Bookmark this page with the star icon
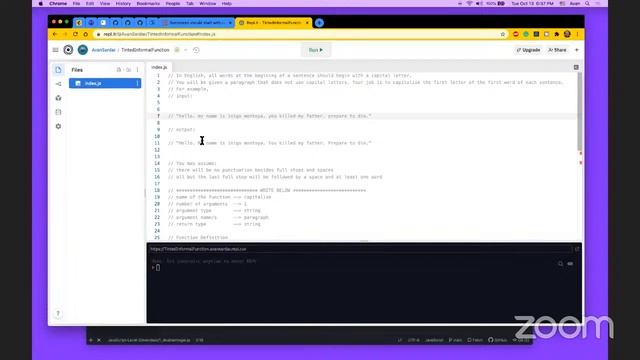640x360 pixels. pos(503,34)
